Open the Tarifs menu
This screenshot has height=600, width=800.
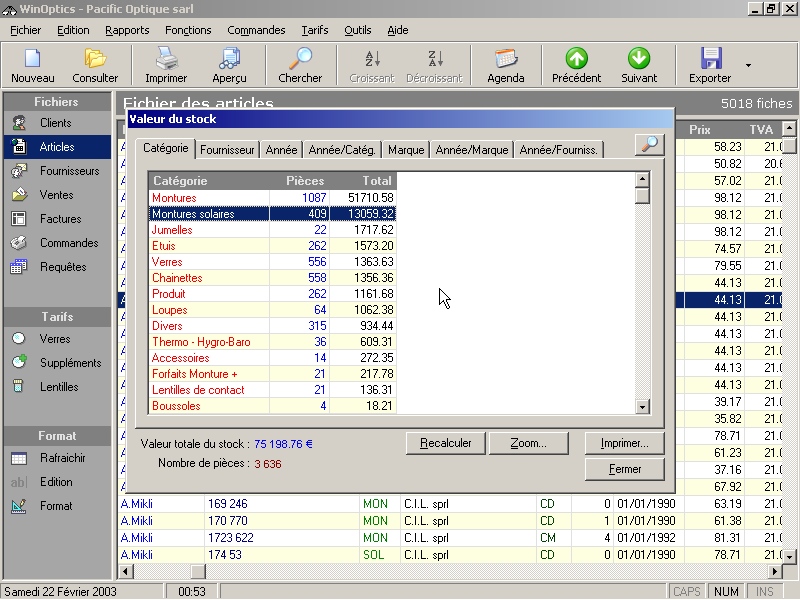pos(314,30)
